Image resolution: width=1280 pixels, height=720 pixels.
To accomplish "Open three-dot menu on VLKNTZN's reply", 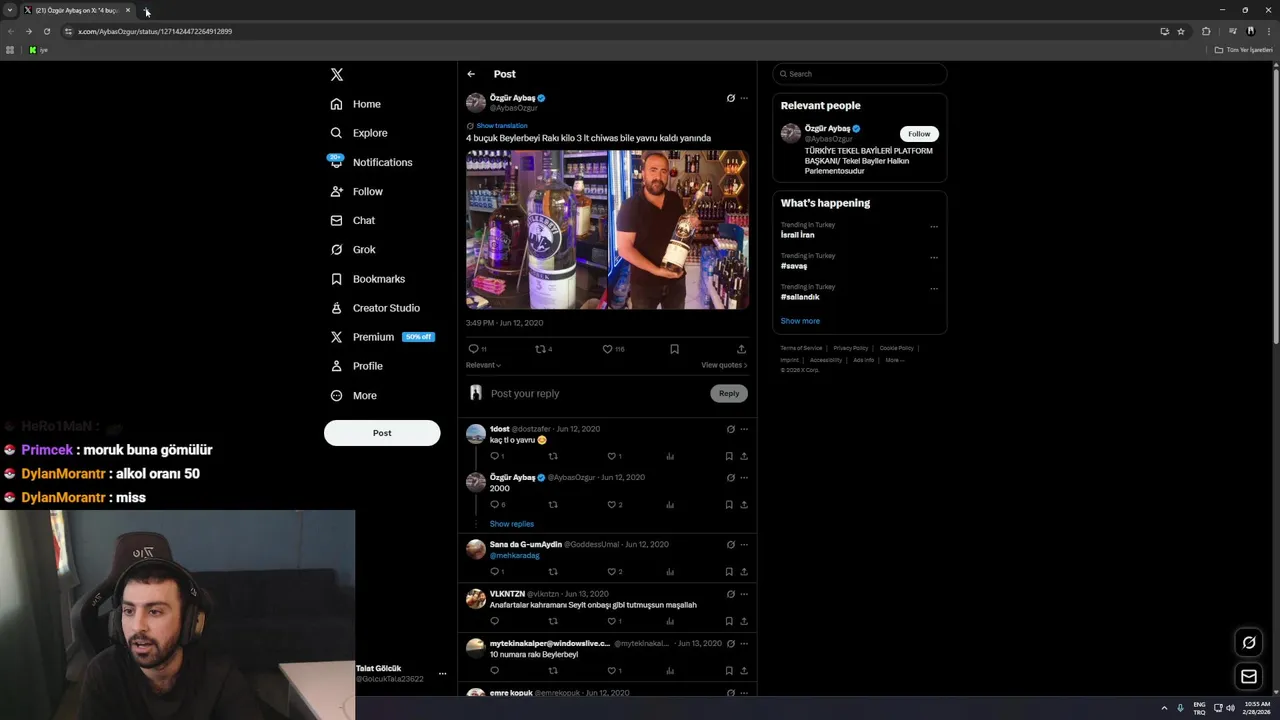I will (x=744, y=594).
